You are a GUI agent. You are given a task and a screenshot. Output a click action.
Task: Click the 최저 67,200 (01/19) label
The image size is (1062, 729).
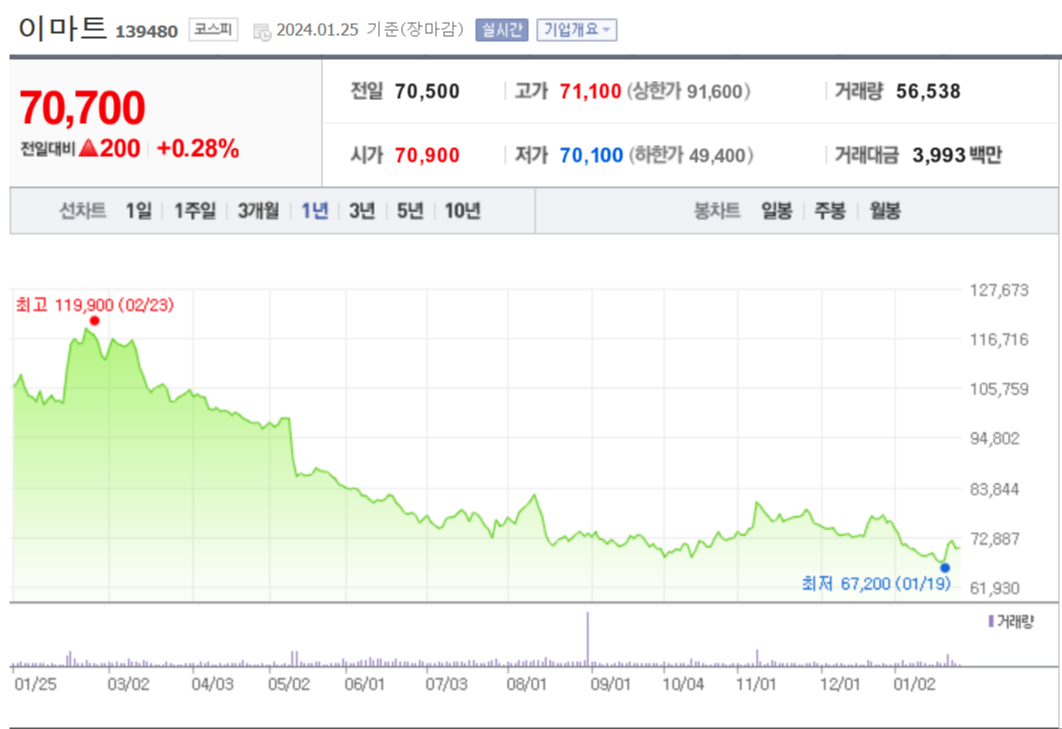pyautogui.click(x=876, y=583)
